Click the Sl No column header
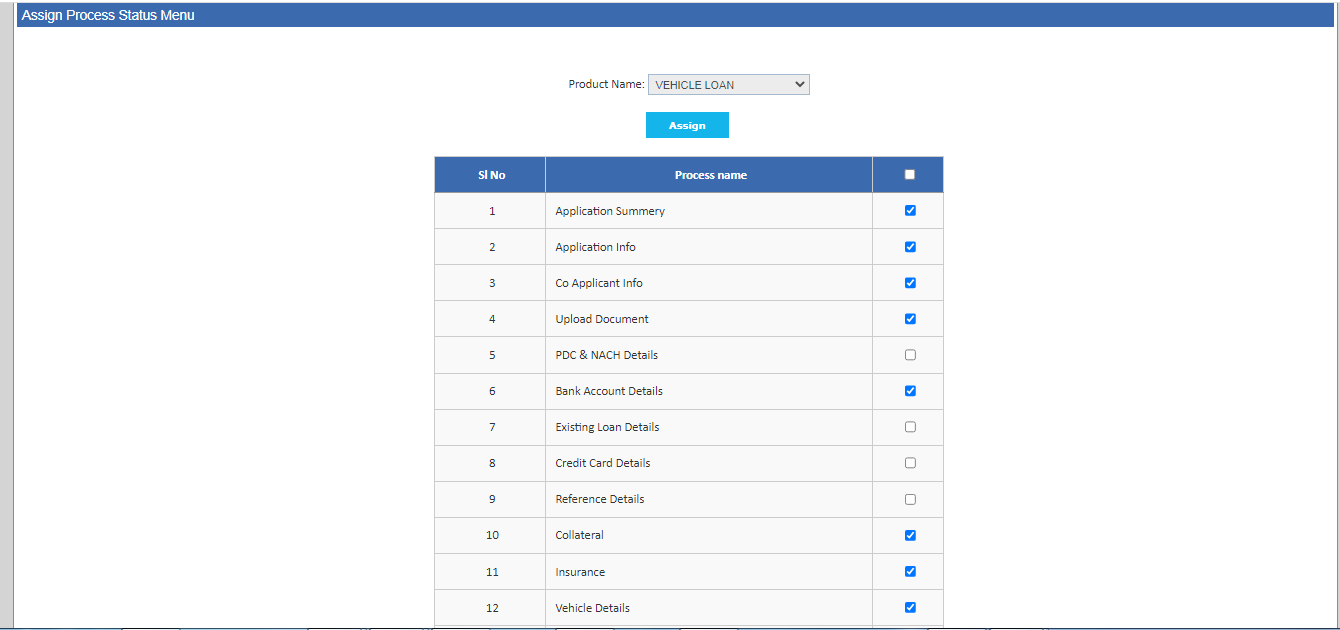The width and height of the screenshot is (1340, 630). click(x=491, y=175)
